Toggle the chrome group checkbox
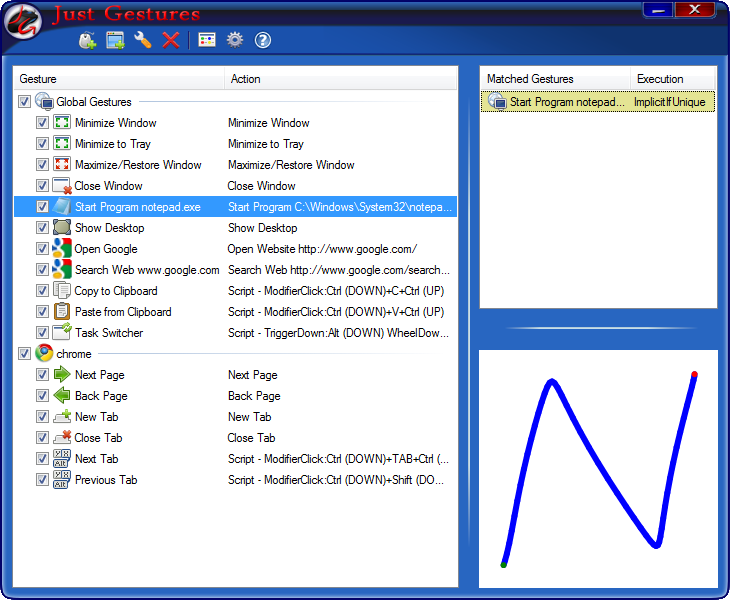The height and width of the screenshot is (600, 730). pyautogui.click(x=24, y=353)
